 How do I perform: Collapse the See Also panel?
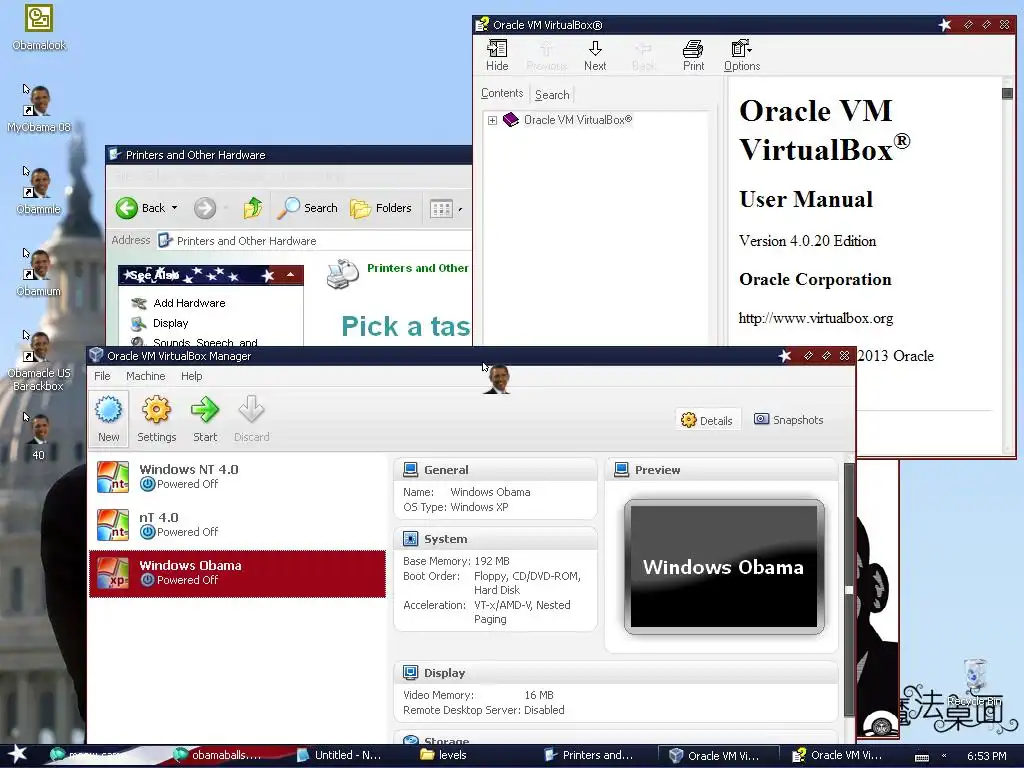(x=290, y=275)
